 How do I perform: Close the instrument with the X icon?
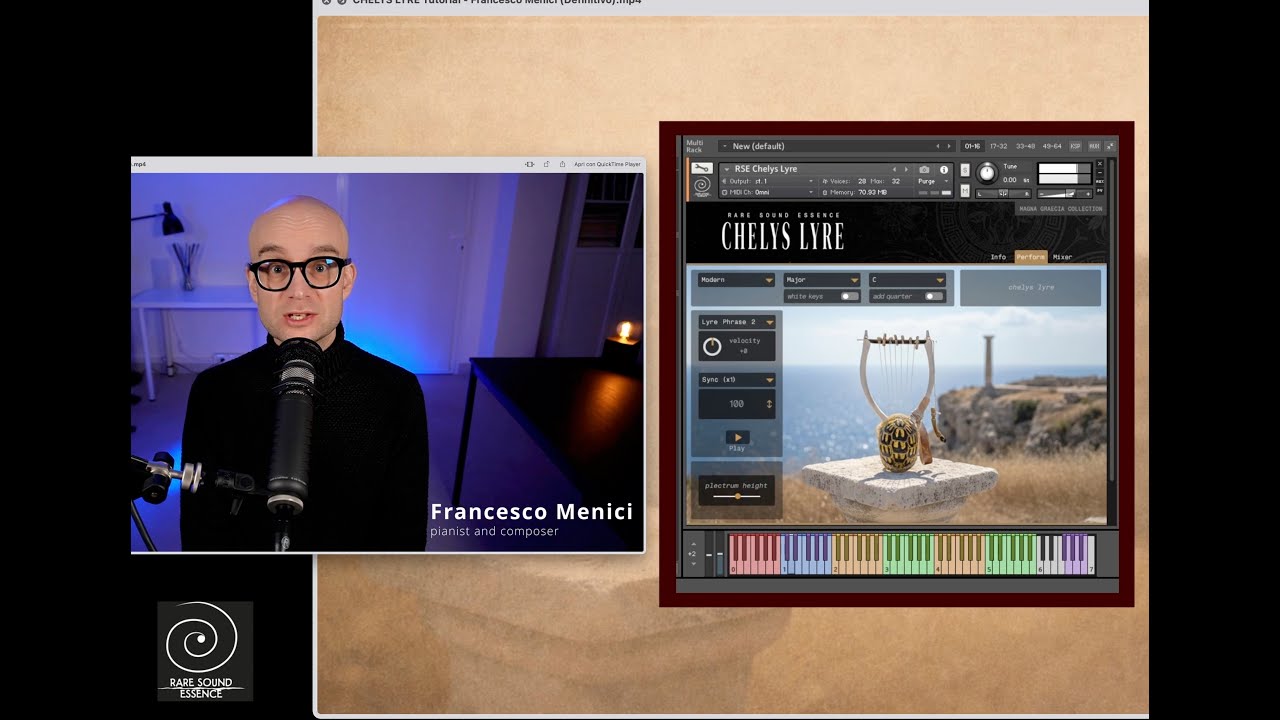pos(1100,163)
